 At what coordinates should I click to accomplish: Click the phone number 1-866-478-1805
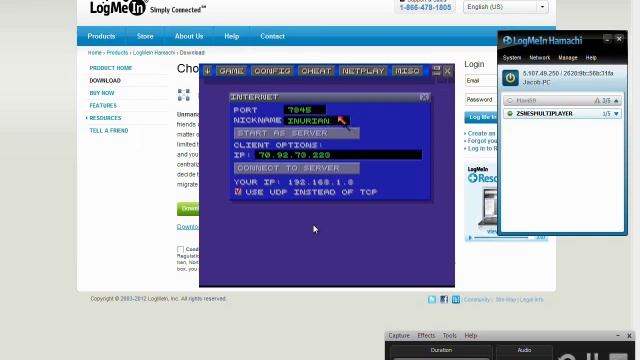coord(425,7)
